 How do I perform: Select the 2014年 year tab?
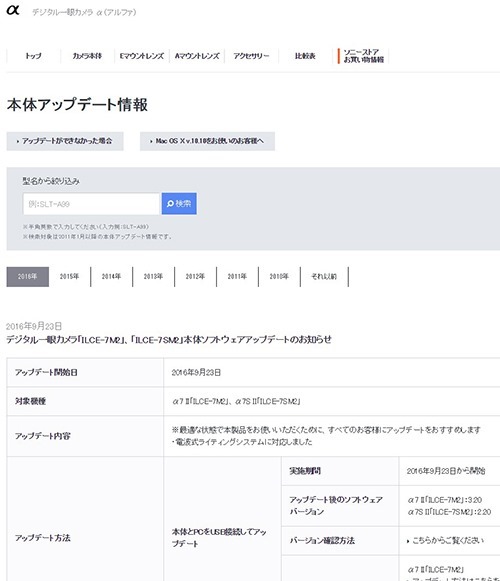point(111,276)
